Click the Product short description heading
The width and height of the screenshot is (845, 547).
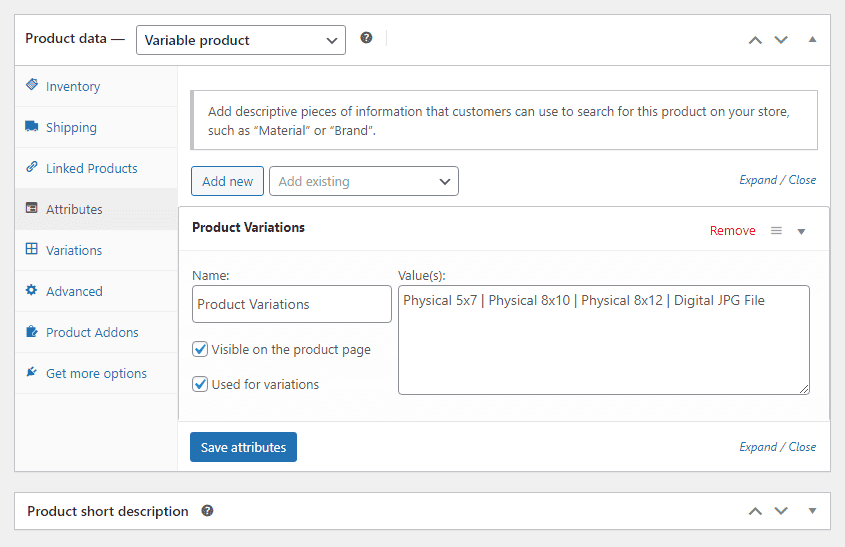(x=108, y=511)
